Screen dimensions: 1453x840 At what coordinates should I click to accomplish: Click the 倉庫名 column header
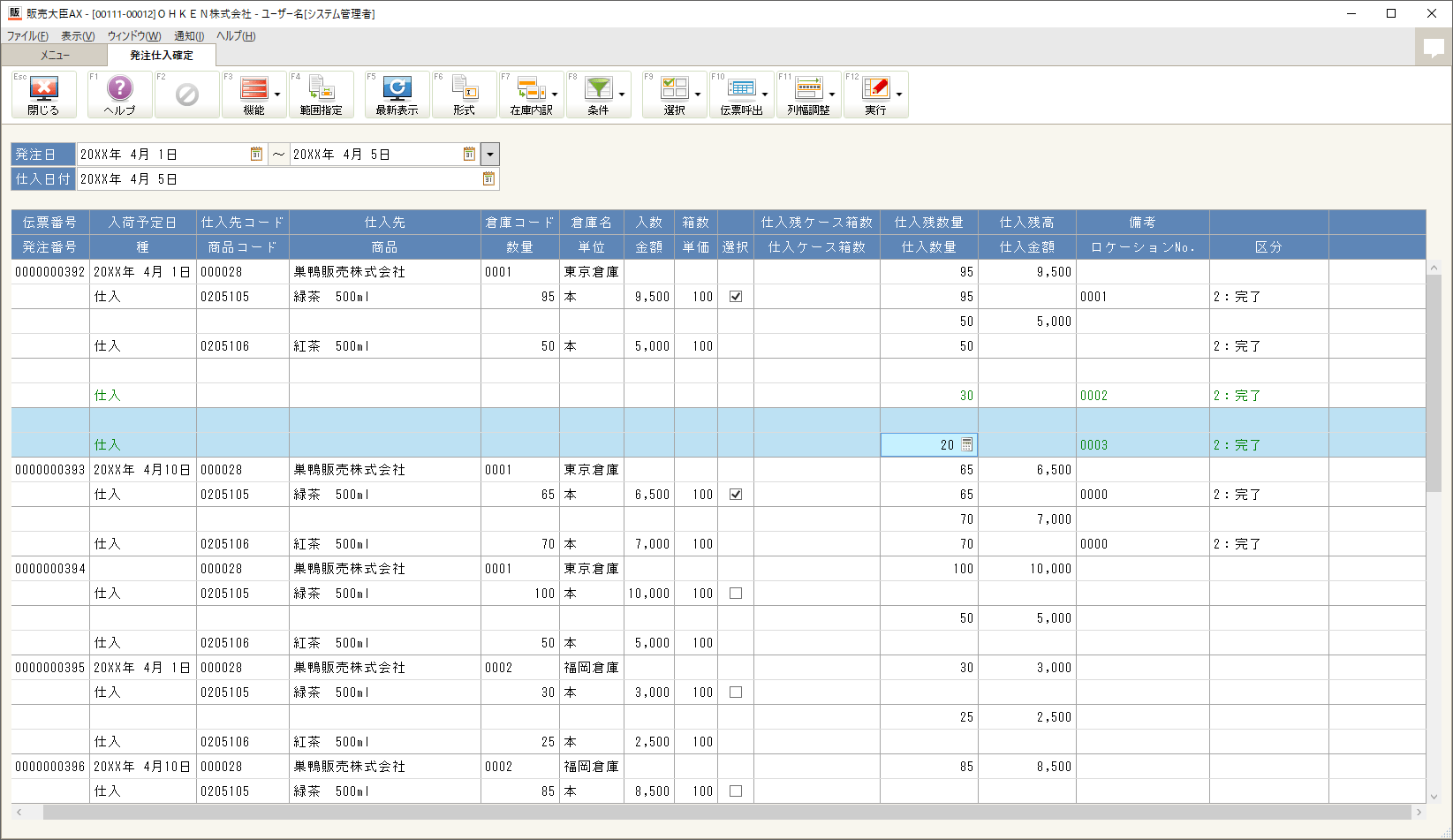click(x=592, y=223)
